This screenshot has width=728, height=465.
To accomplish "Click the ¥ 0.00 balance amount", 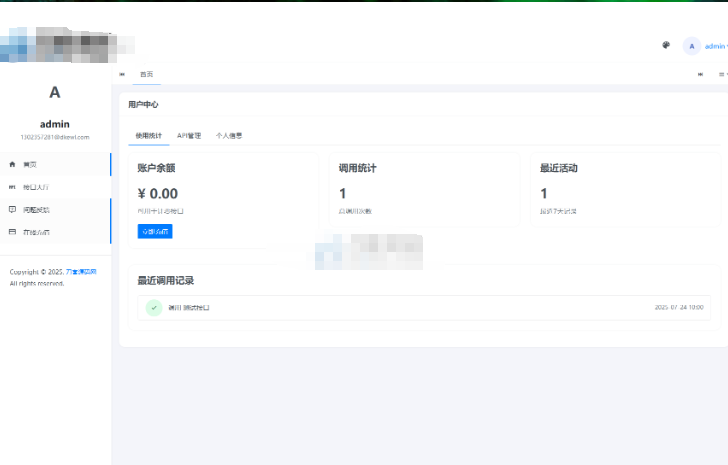I will (x=158, y=194).
